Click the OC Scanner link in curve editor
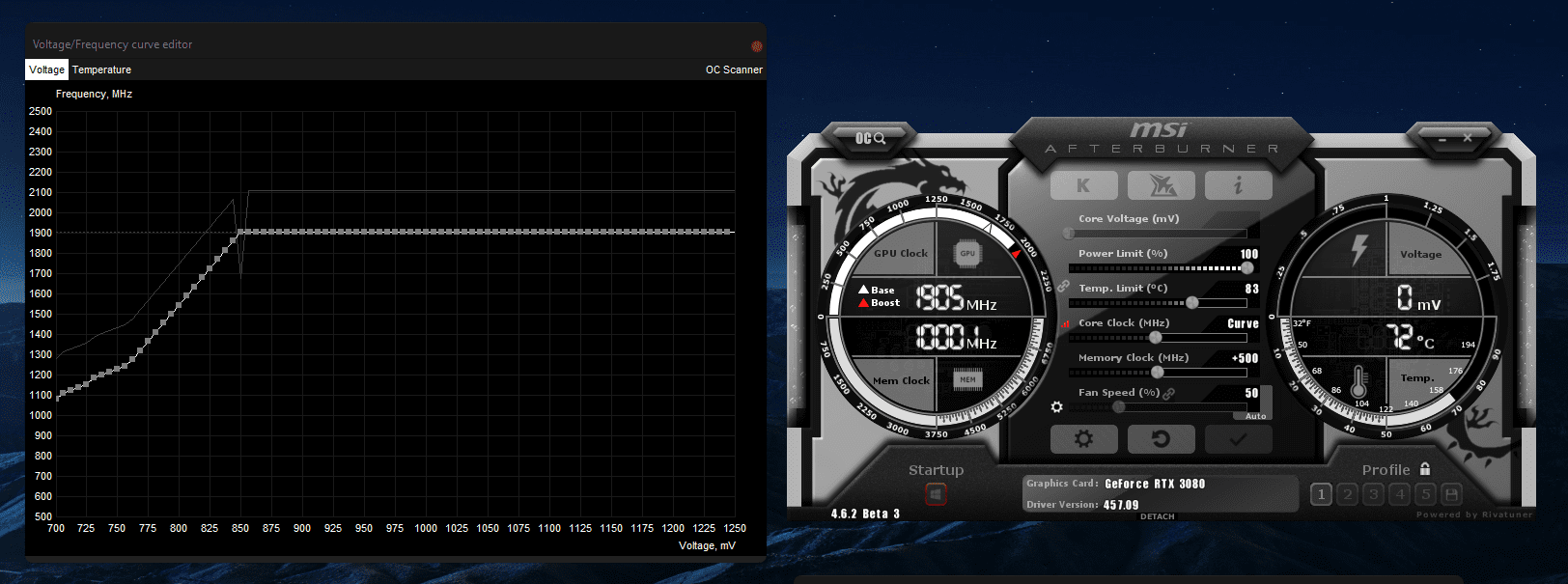This screenshot has height=584, width=1568. [734, 70]
